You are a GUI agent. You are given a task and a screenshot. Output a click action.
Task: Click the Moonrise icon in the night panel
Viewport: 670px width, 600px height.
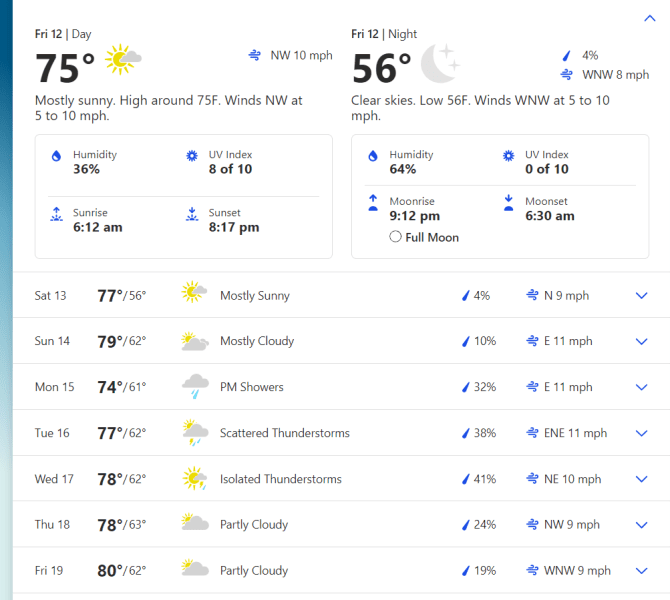tap(373, 203)
